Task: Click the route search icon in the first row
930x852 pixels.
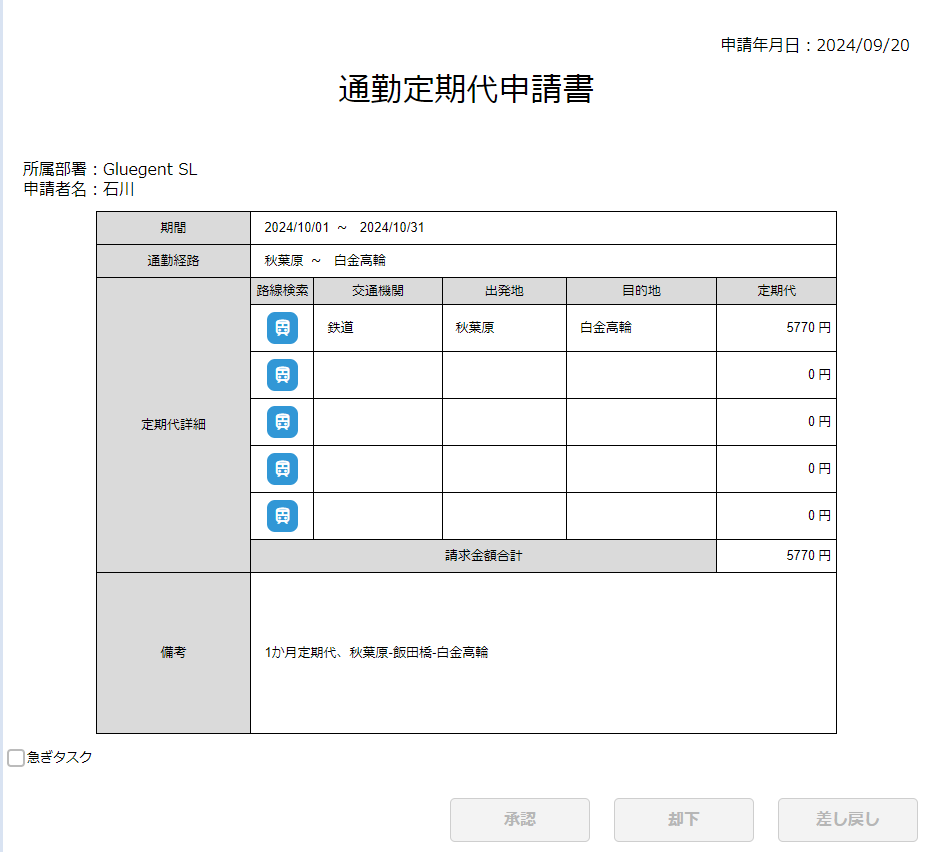Action: (x=282, y=328)
